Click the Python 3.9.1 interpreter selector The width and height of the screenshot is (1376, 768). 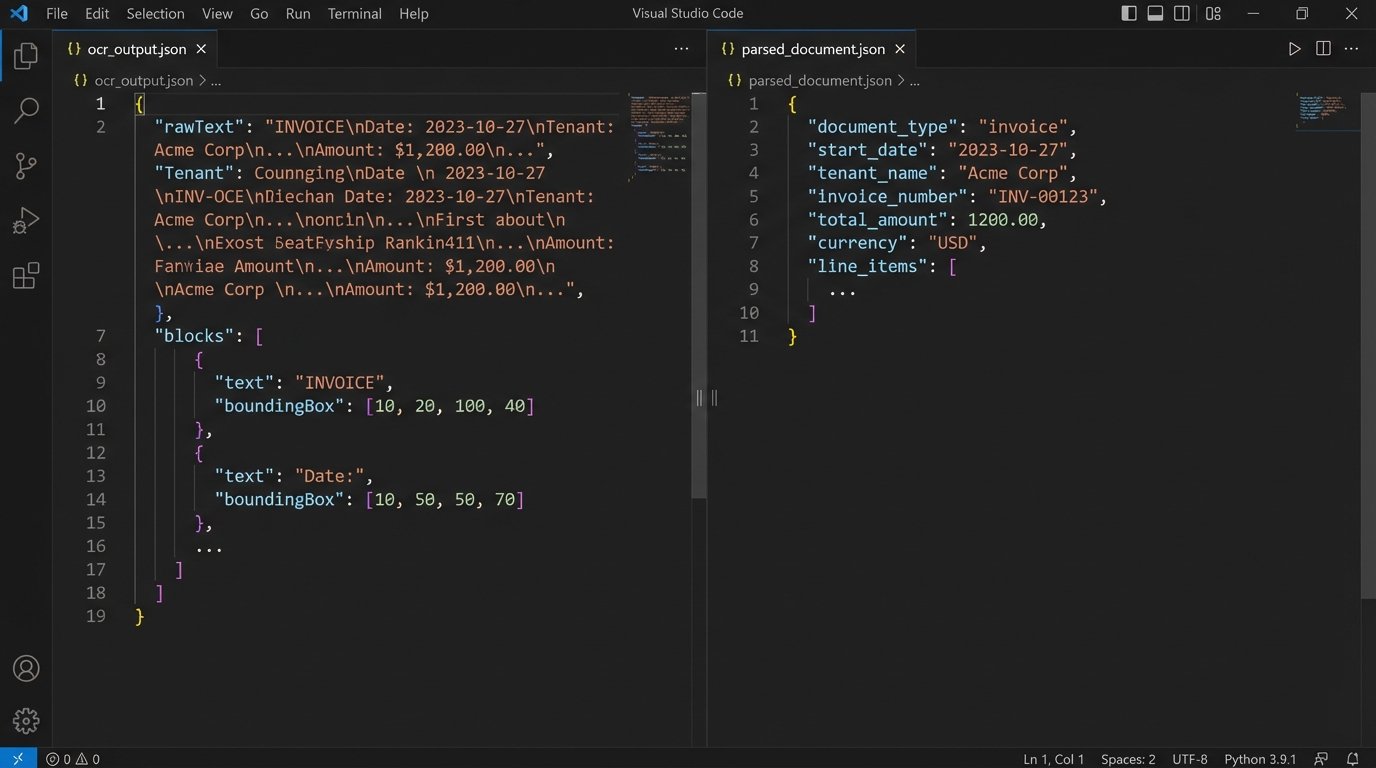[1259, 759]
